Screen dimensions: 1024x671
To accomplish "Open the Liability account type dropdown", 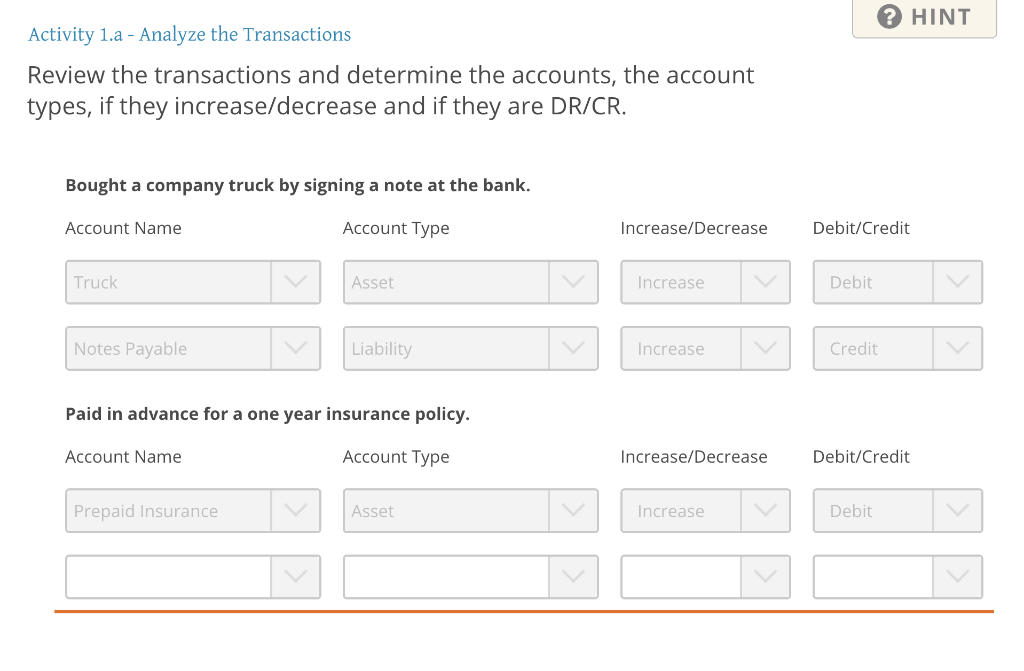I will click(x=574, y=348).
